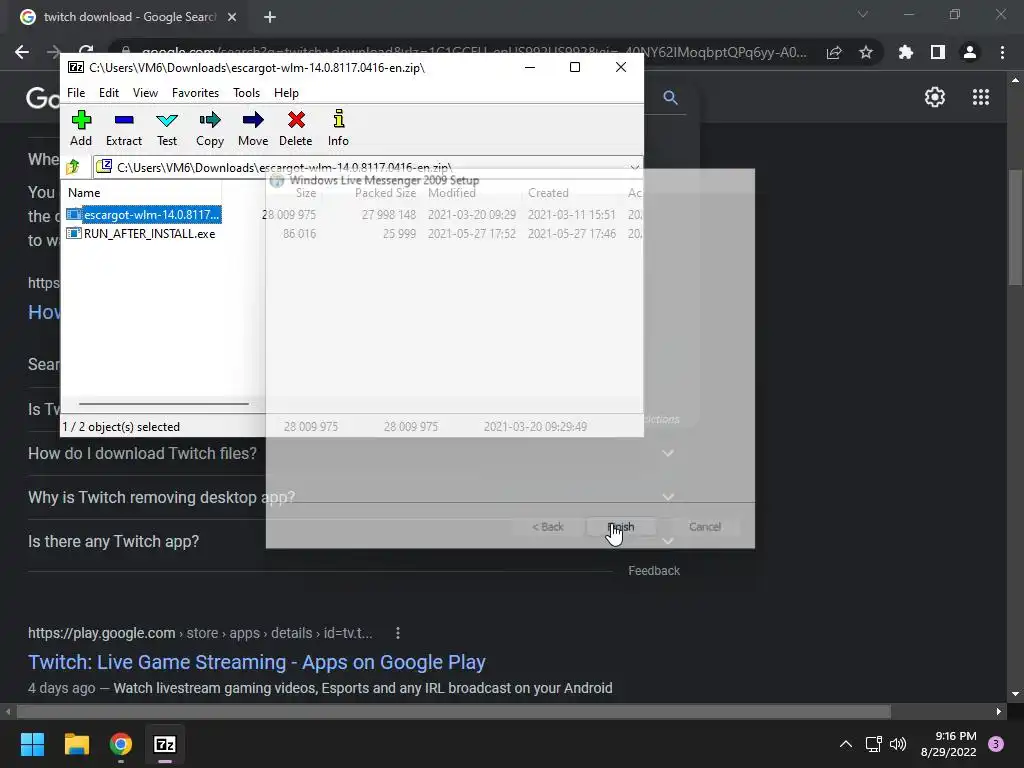1024x768 pixels.
Task: Open the Edit menu in 7-Zip
Action: tap(108, 93)
